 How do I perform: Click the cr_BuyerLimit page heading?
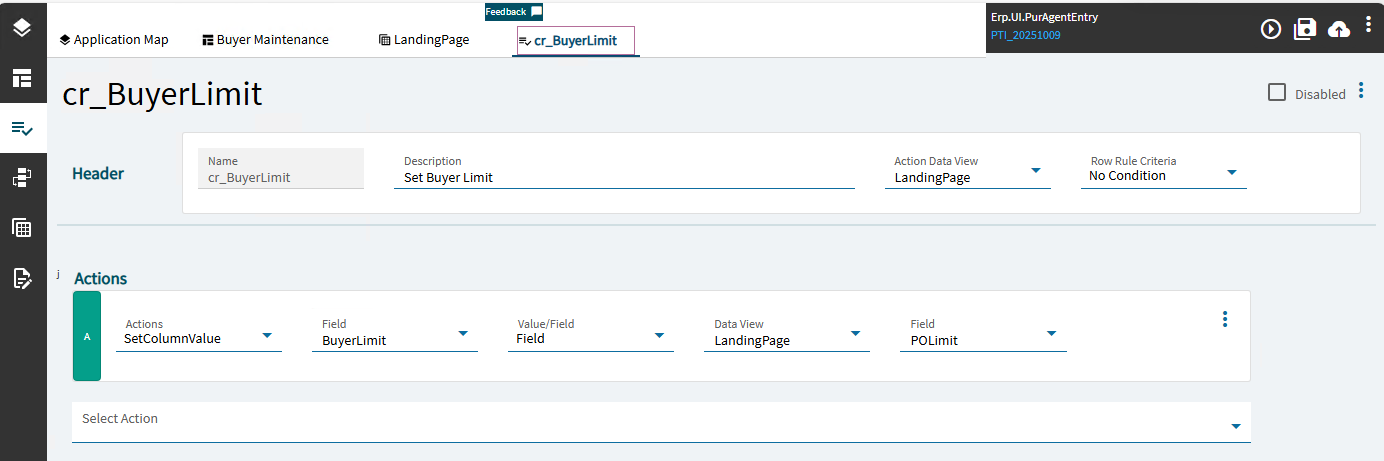[162, 93]
